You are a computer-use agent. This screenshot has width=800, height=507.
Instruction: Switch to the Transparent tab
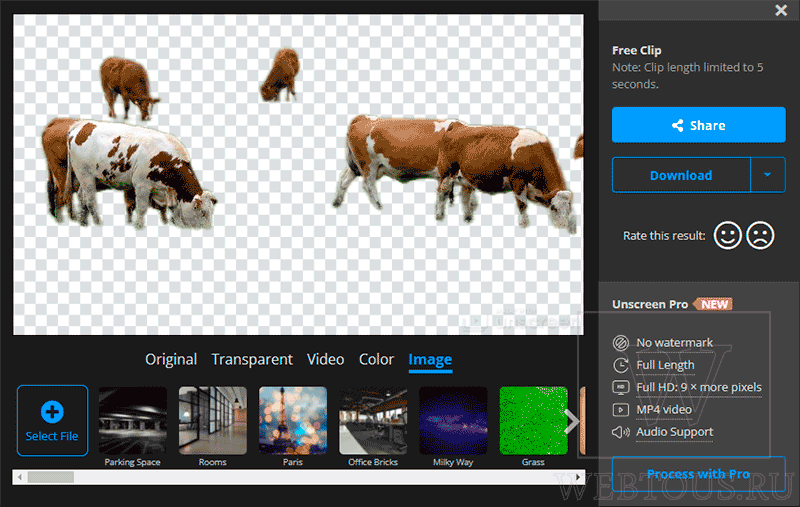point(252,359)
